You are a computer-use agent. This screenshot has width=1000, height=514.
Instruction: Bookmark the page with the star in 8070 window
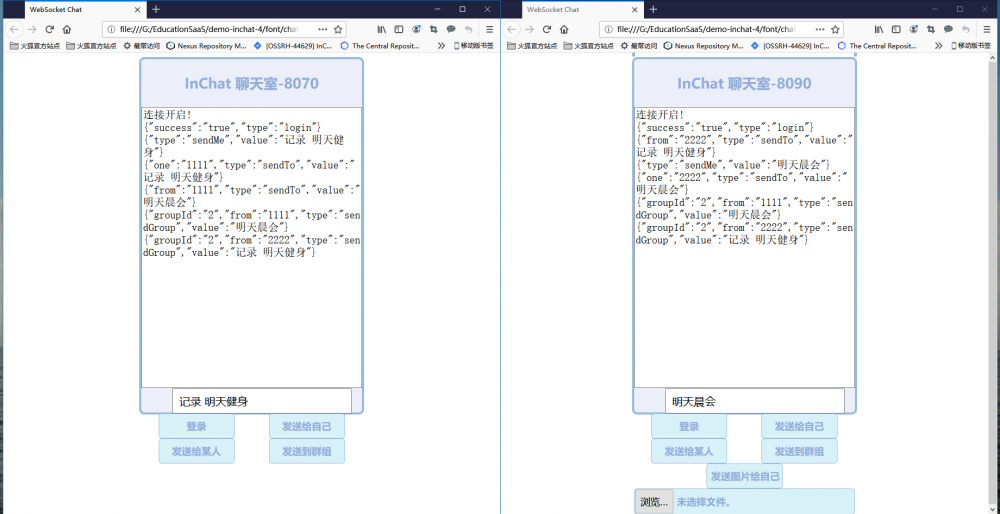(x=338, y=29)
